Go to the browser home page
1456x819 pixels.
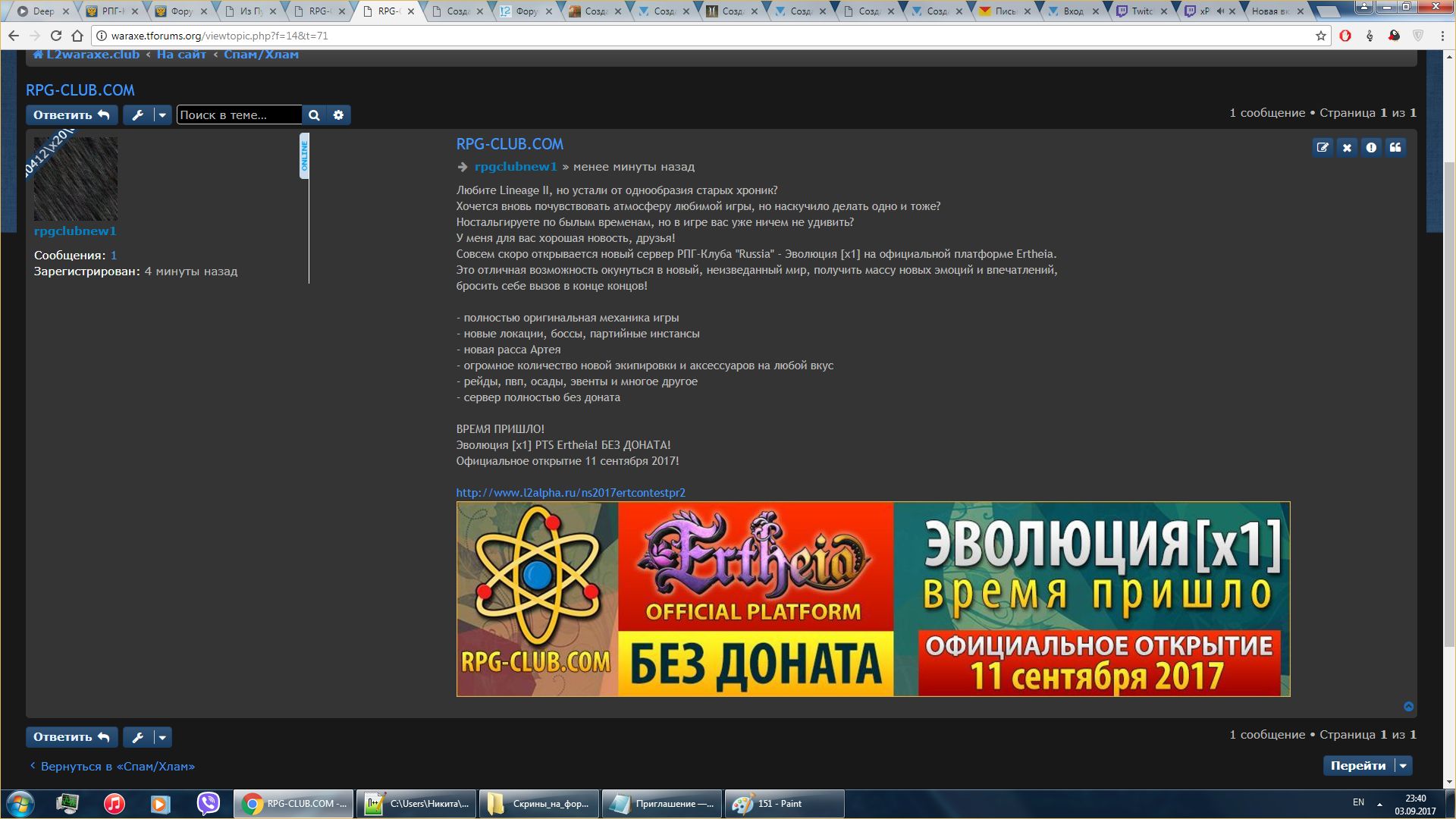(77, 36)
